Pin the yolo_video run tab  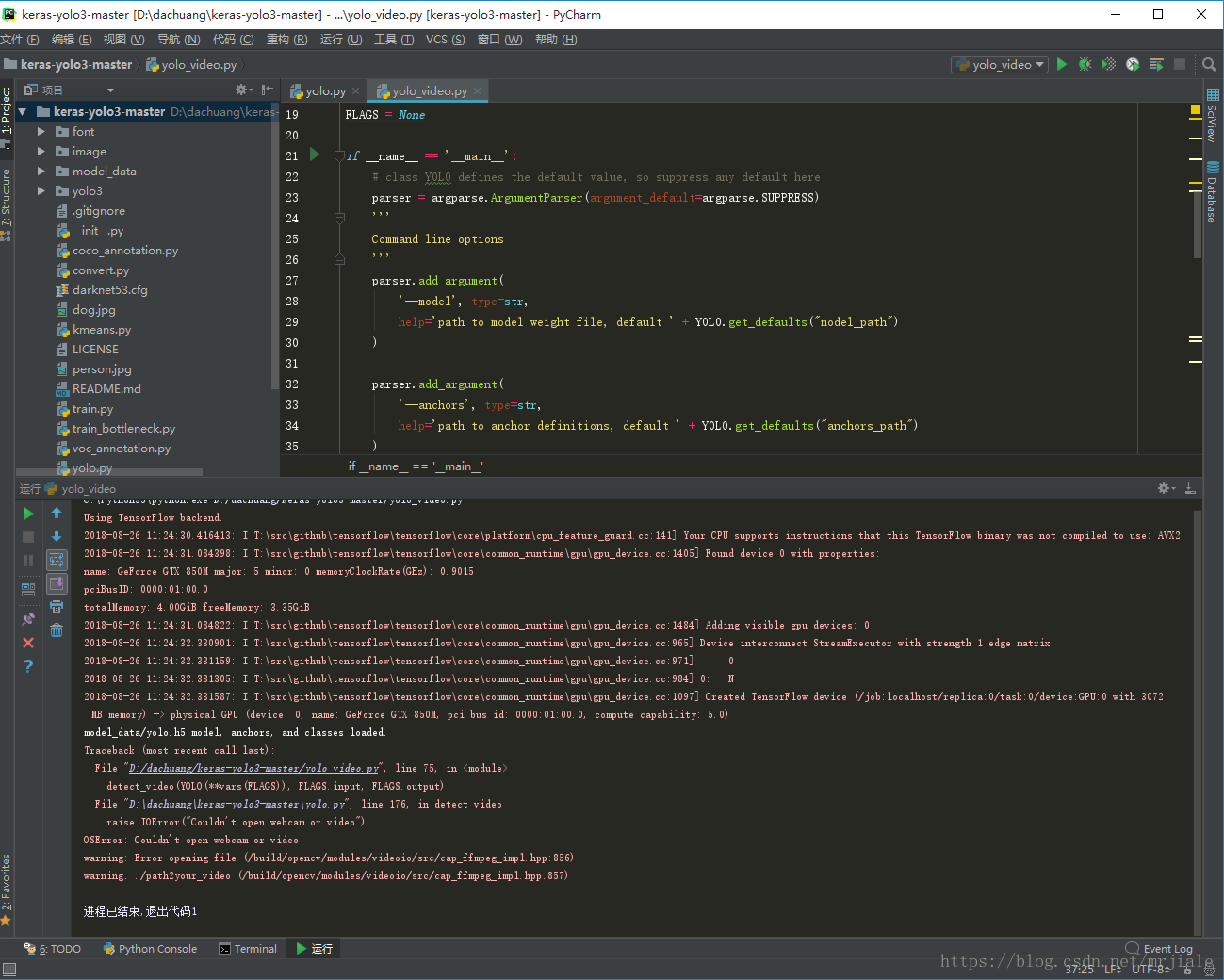click(x=28, y=619)
